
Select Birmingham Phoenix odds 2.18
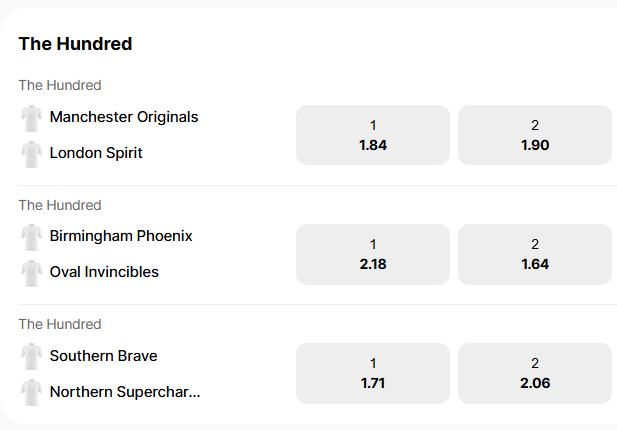tap(373, 254)
